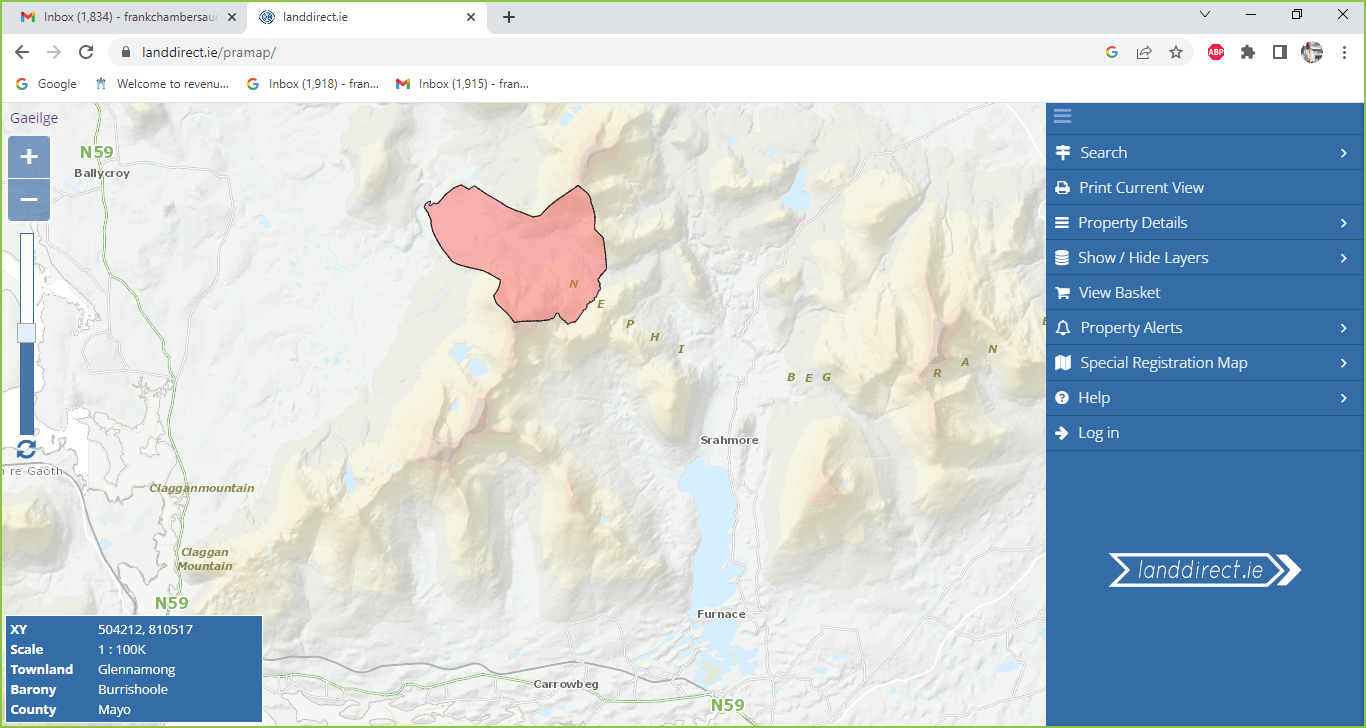Click the printer icon for Print Current View
The image size is (1366, 728).
click(x=1062, y=188)
